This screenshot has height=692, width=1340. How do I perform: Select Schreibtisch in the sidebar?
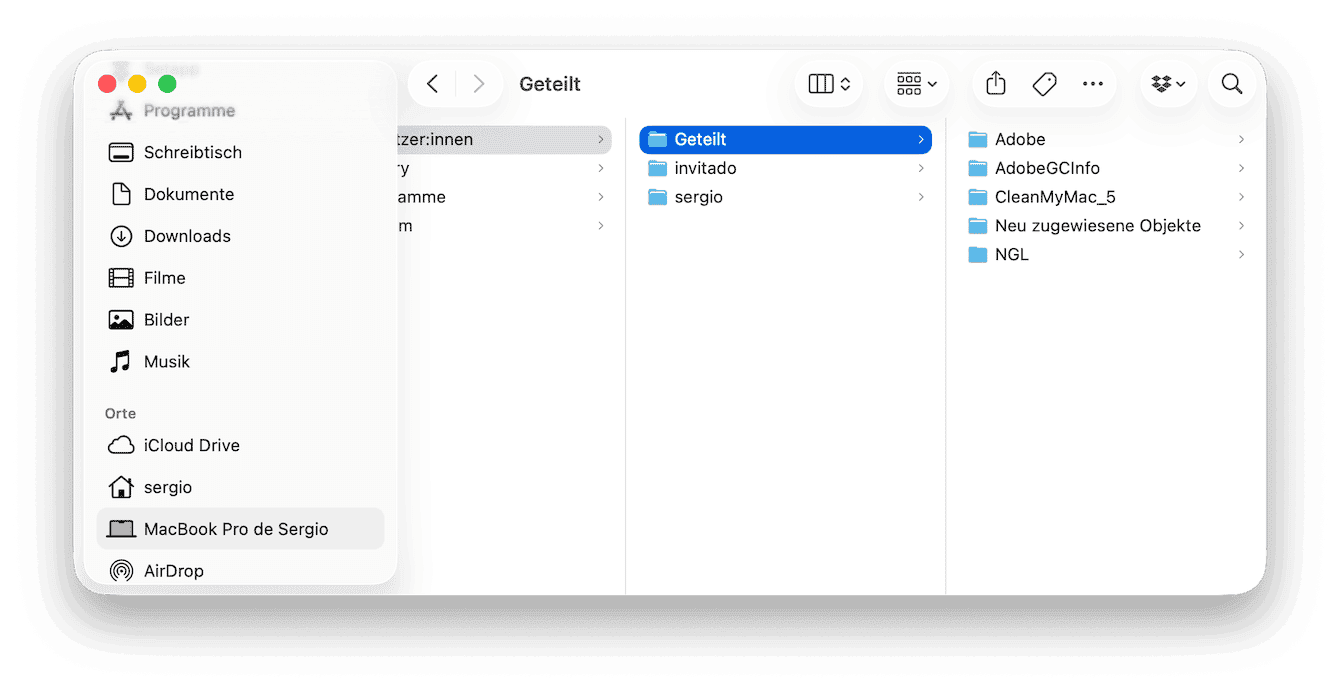pyautogui.click(x=192, y=152)
